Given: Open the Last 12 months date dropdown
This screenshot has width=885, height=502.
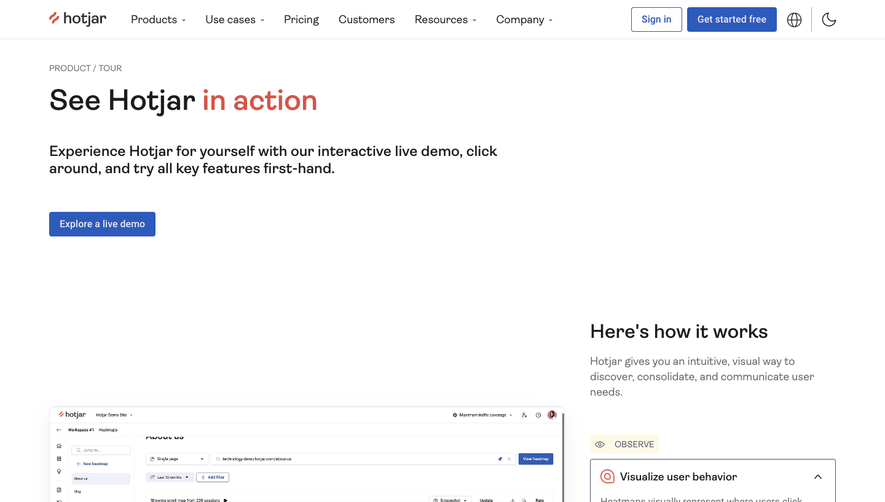Looking at the screenshot, I should click(x=169, y=477).
